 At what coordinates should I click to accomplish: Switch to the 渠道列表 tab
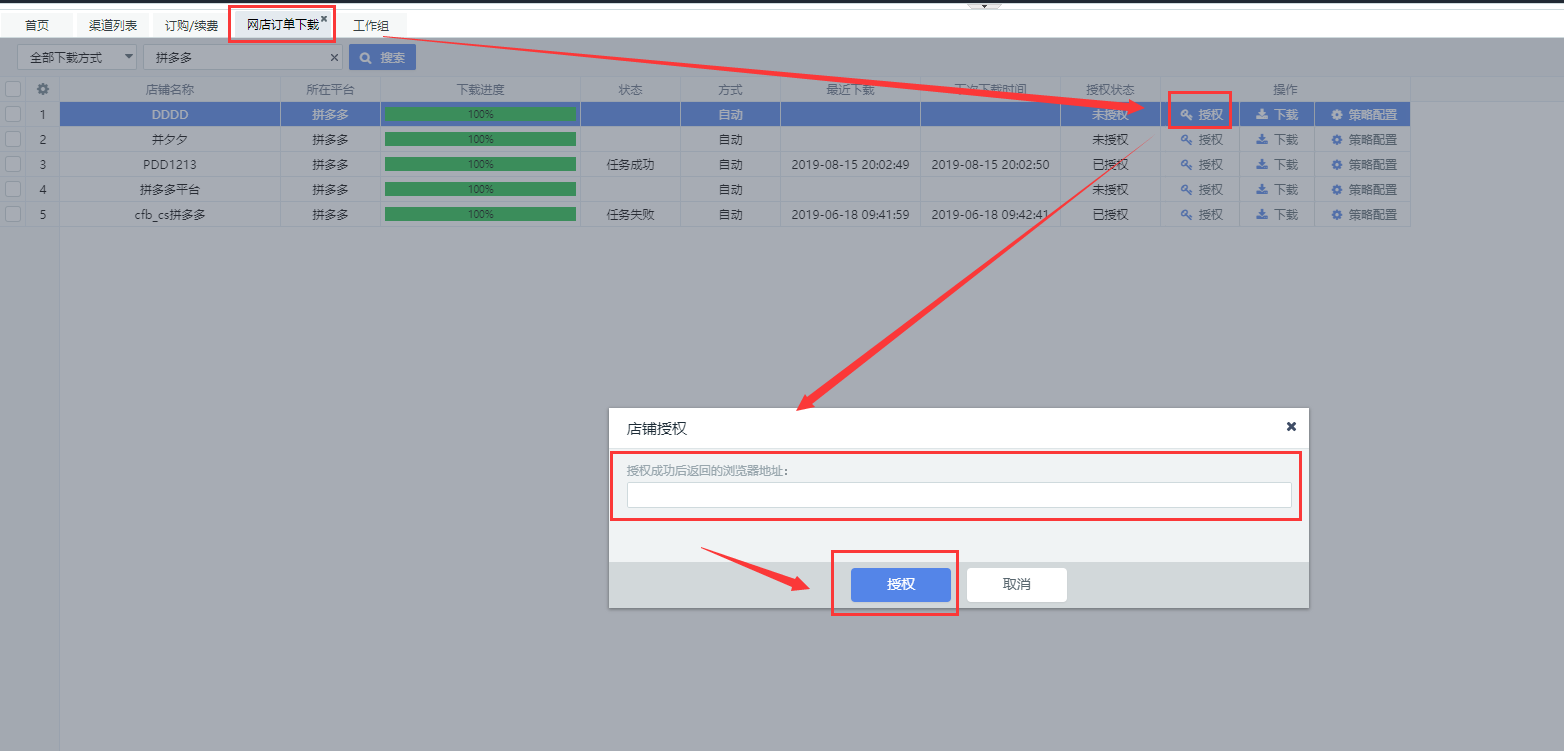pyautogui.click(x=113, y=25)
